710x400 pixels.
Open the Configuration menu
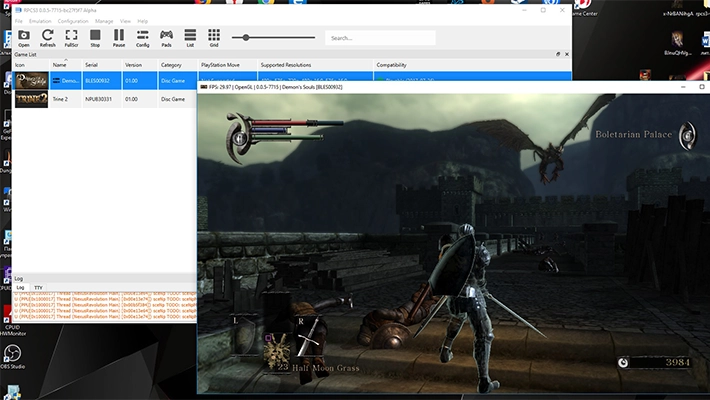(x=73, y=21)
